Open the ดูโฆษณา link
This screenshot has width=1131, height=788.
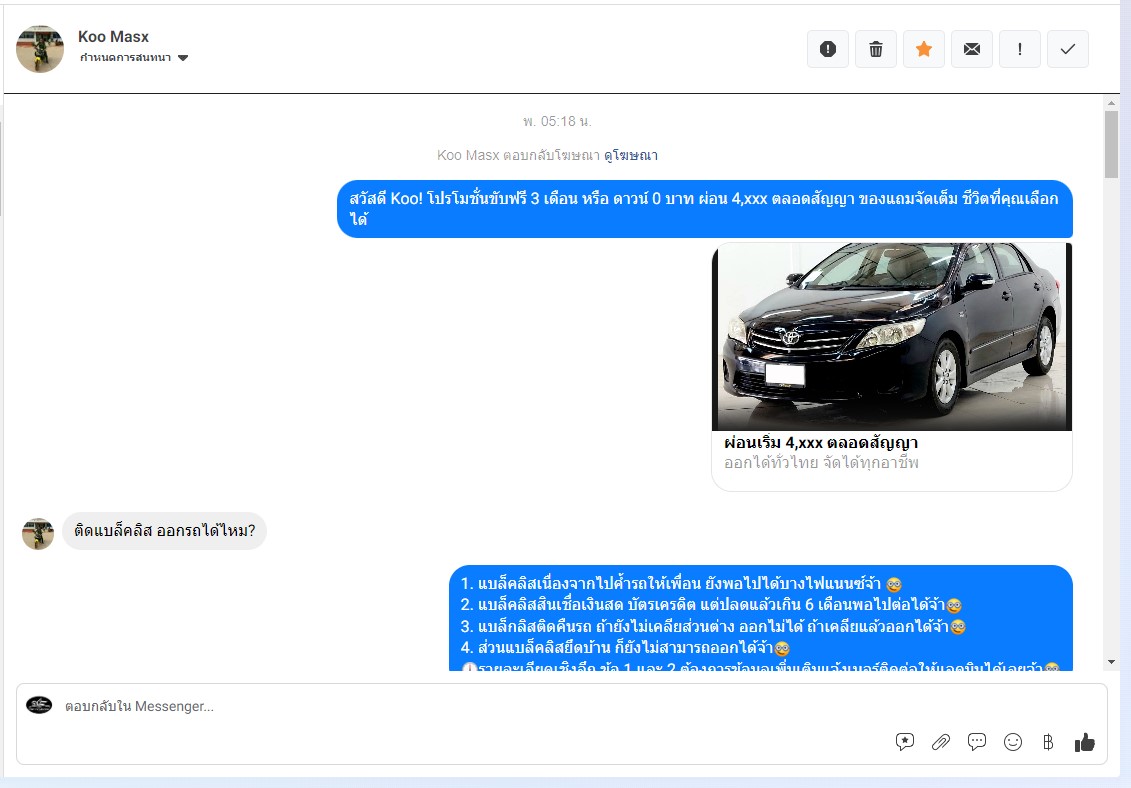(x=631, y=155)
